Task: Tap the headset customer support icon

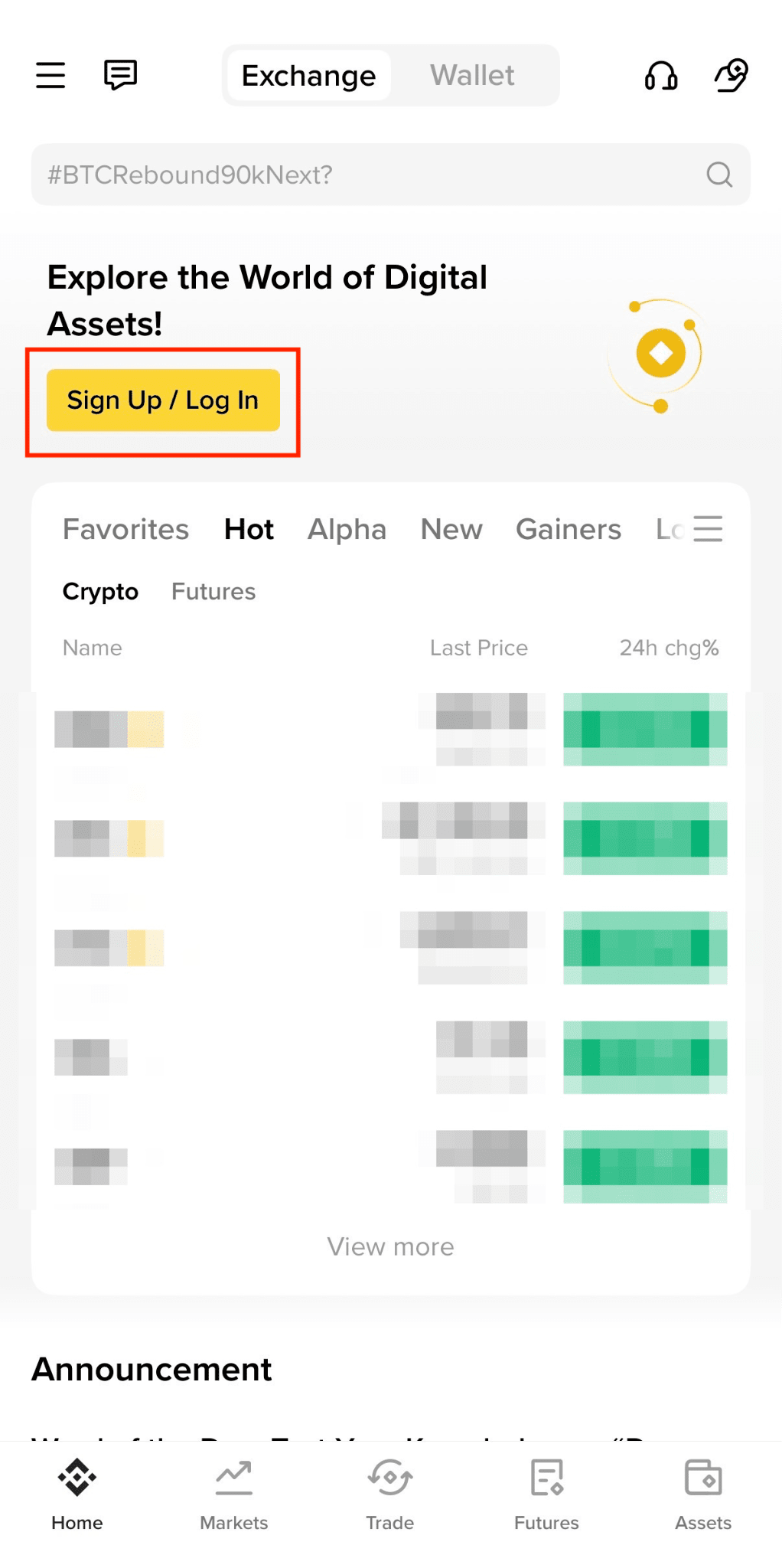Action: [660, 76]
